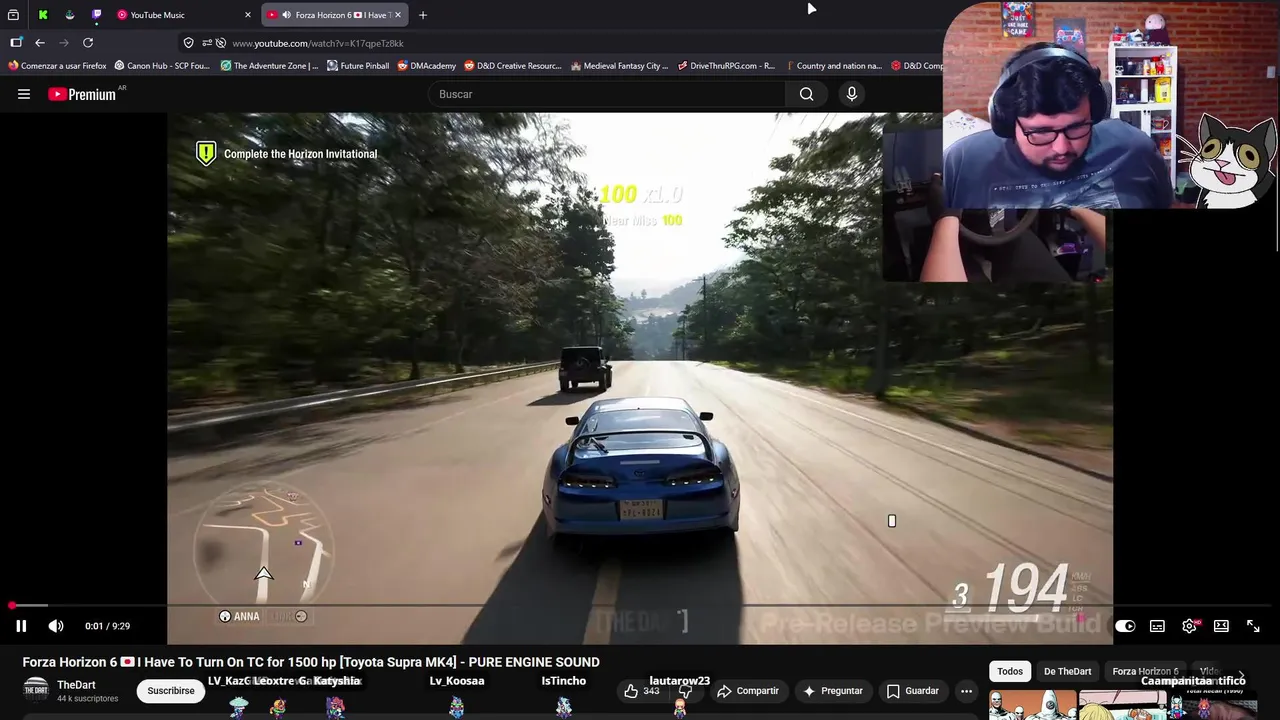Go back in browser history
The width and height of the screenshot is (1280, 720).
click(40, 43)
